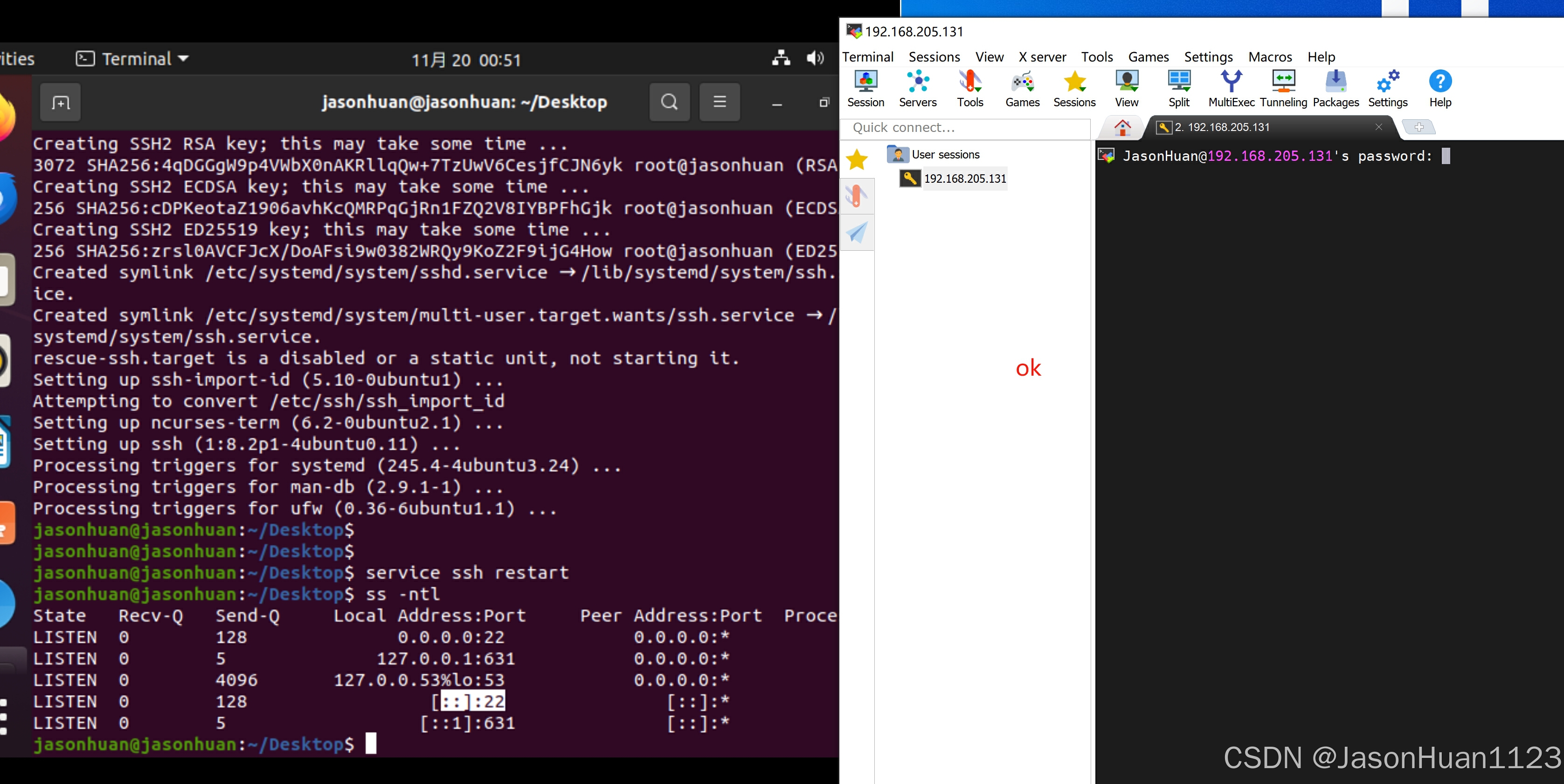The height and width of the screenshot is (784, 1564).
Task: Open the X server menu
Action: [1042, 57]
